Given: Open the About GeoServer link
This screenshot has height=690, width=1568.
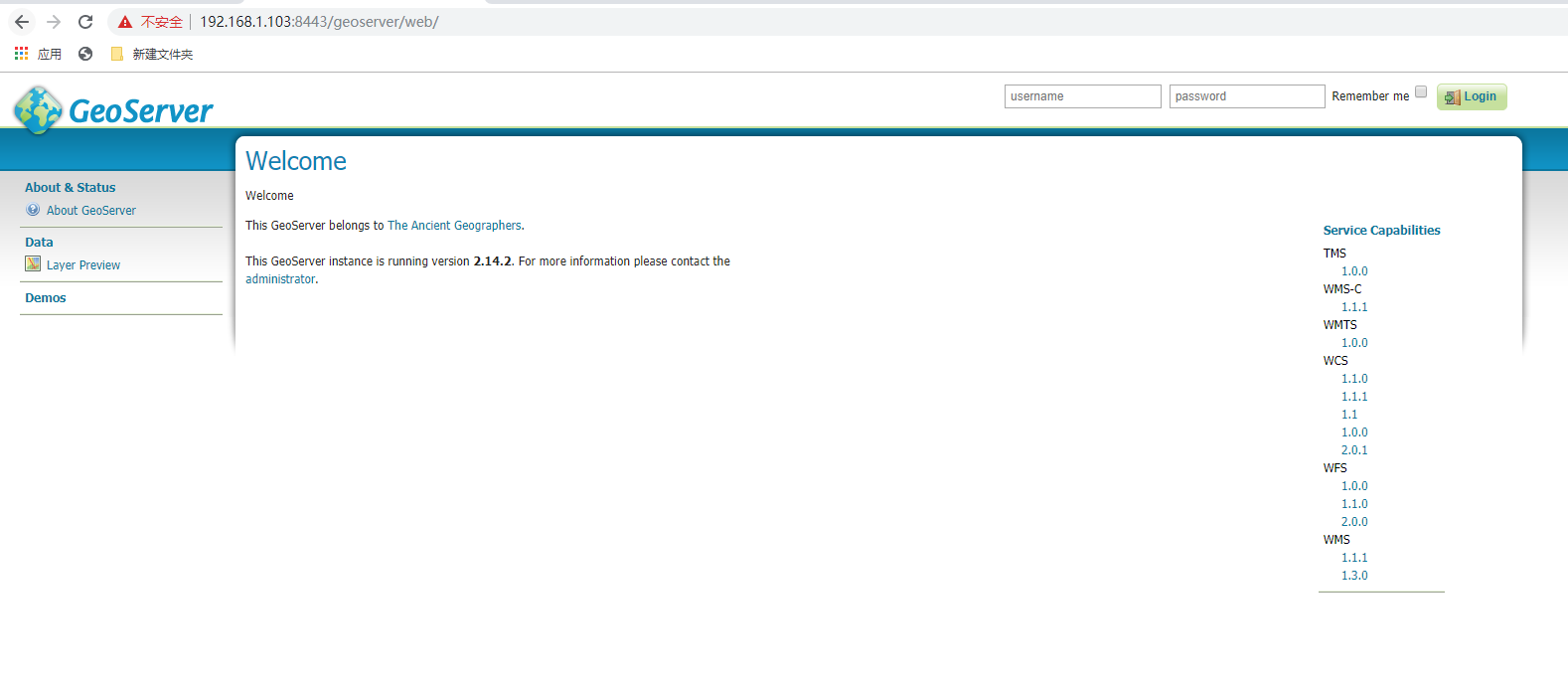Looking at the screenshot, I should coord(91,211).
